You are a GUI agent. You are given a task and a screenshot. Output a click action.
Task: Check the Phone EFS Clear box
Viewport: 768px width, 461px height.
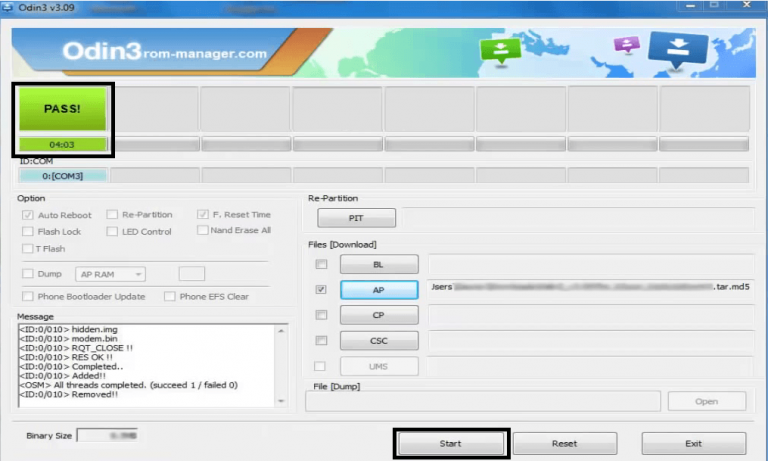coord(171,296)
